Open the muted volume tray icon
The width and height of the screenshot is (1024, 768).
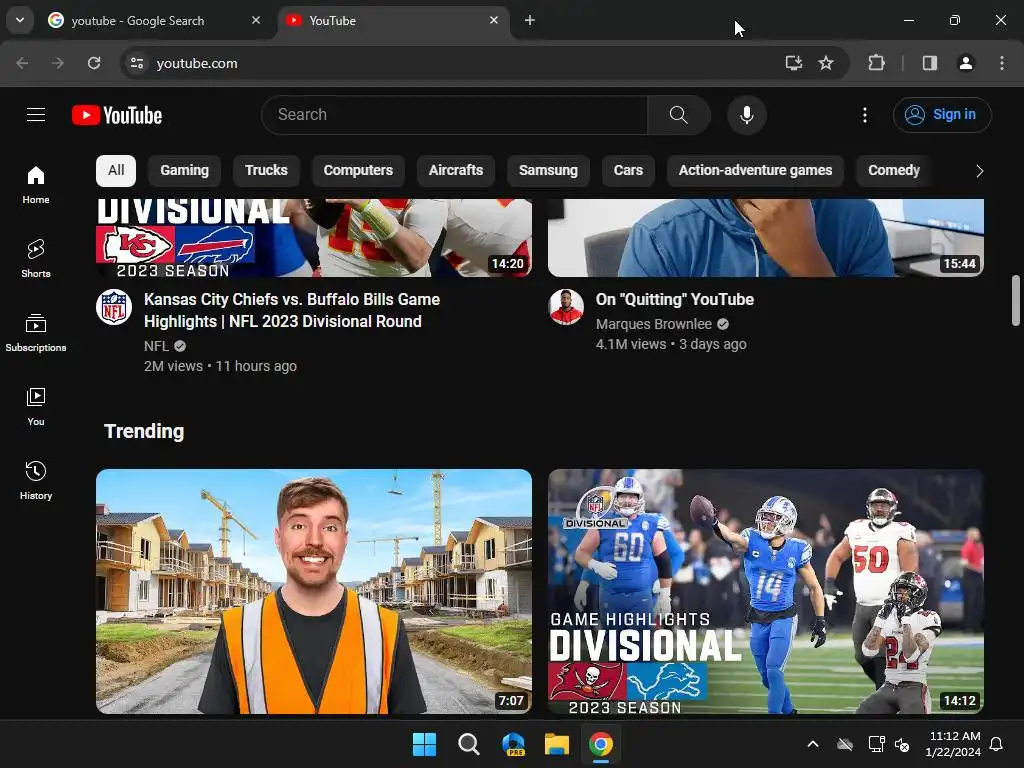click(x=902, y=744)
